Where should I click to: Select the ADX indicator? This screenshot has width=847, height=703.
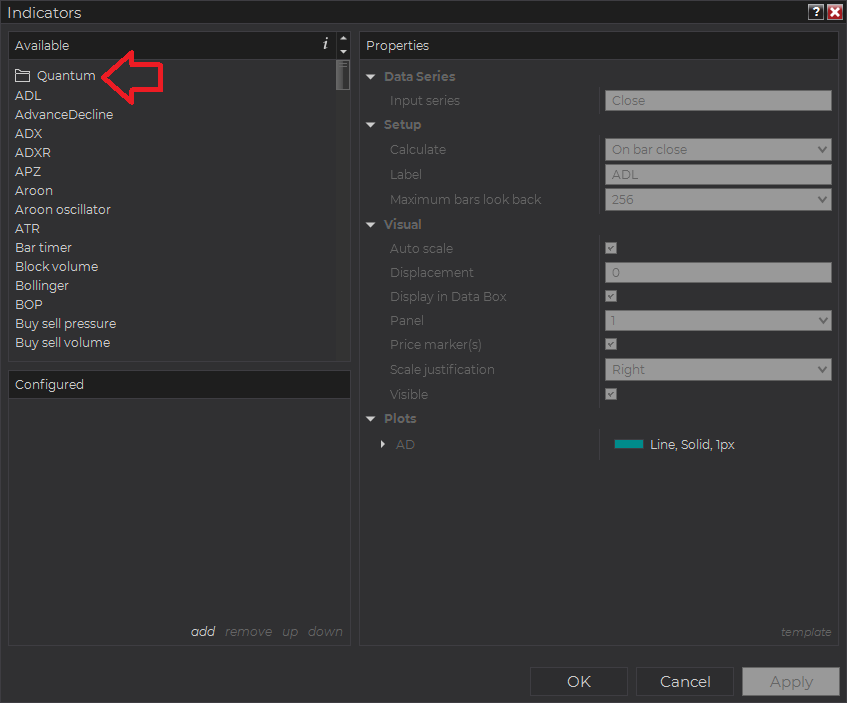(28, 133)
